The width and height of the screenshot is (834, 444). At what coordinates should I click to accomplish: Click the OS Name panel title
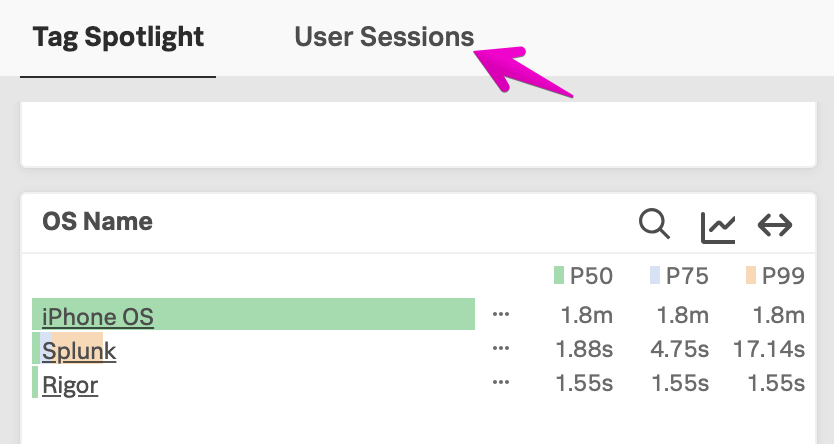coord(97,221)
